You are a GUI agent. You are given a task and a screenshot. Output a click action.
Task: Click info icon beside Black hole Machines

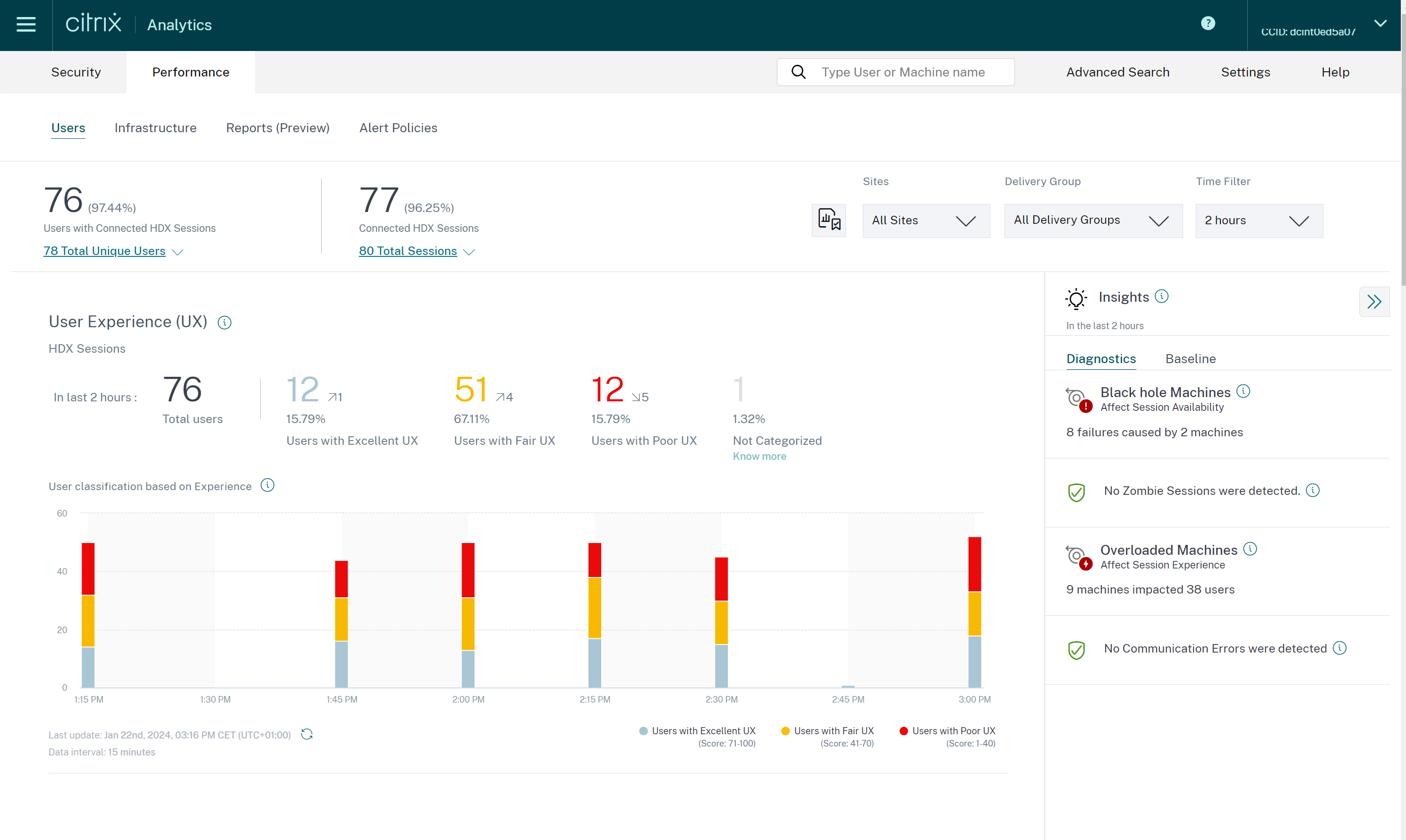click(x=1243, y=391)
